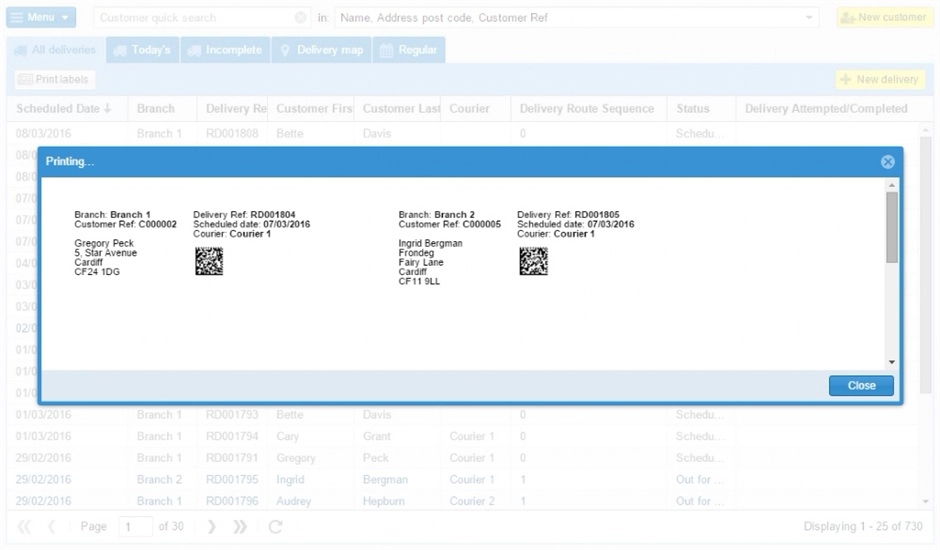Click label name 'Gregory Peck'

pos(104,243)
